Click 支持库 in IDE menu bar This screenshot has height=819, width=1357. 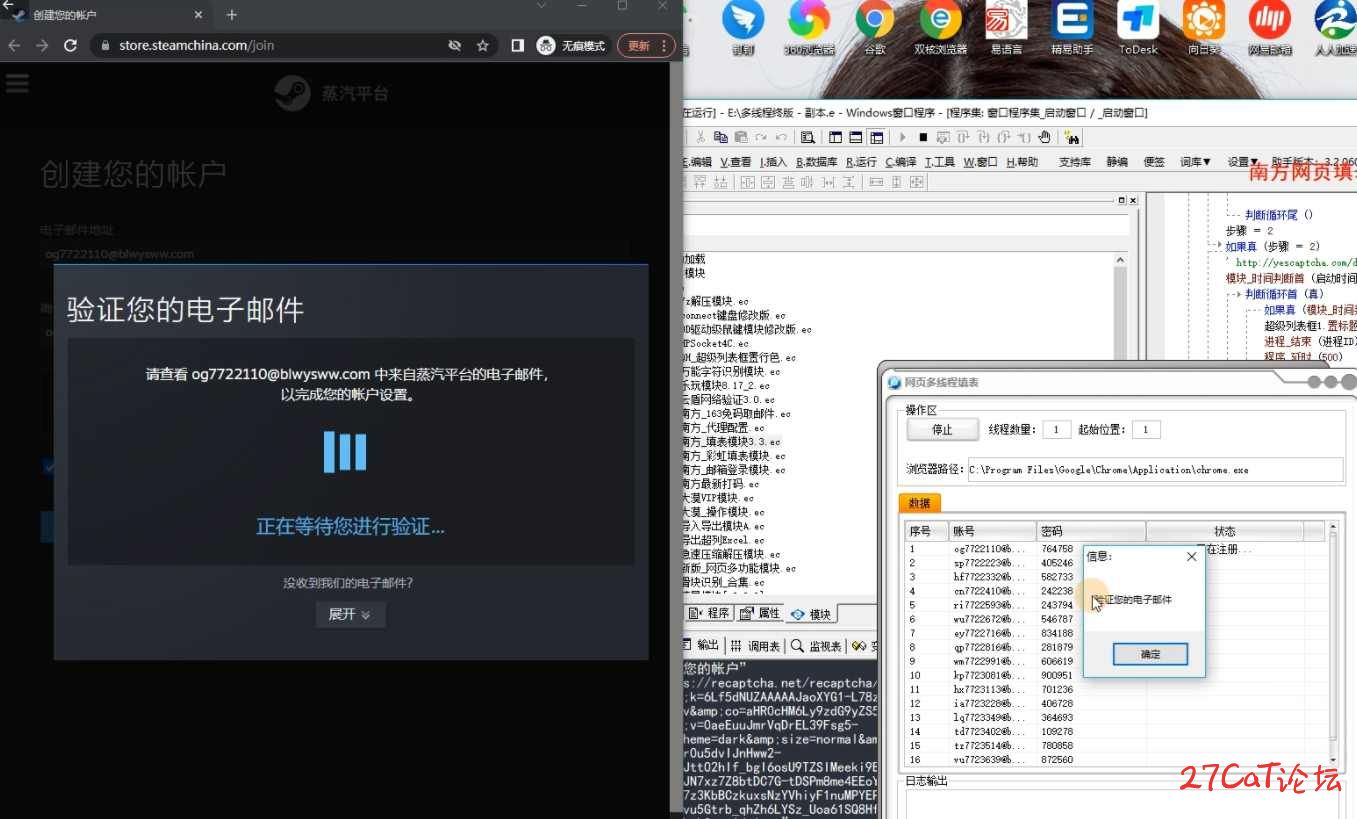pos(1074,161)
